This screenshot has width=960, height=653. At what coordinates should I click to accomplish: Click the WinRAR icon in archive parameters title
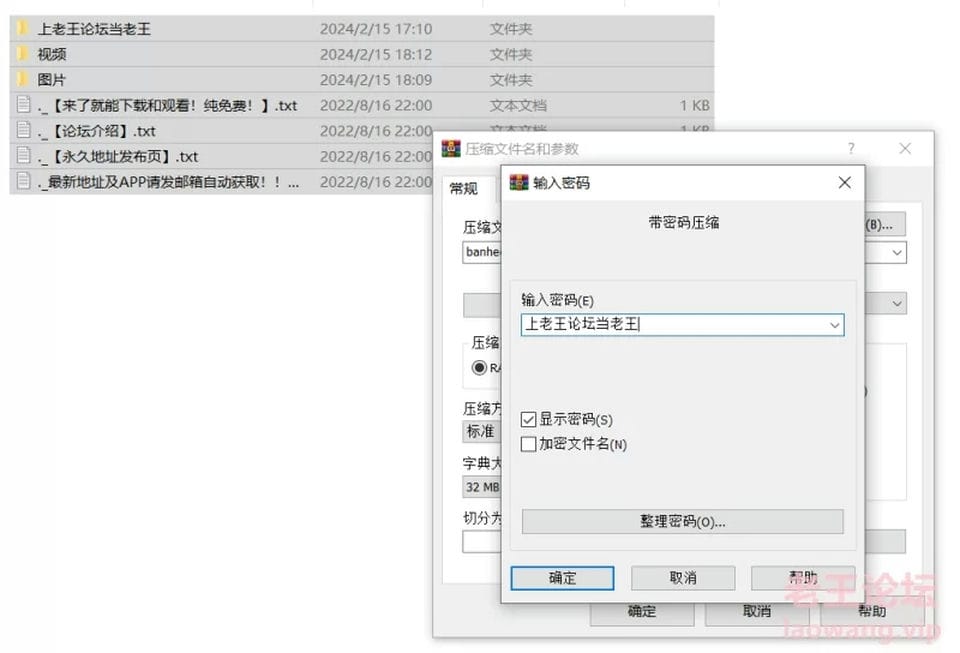tap(451, 148)
